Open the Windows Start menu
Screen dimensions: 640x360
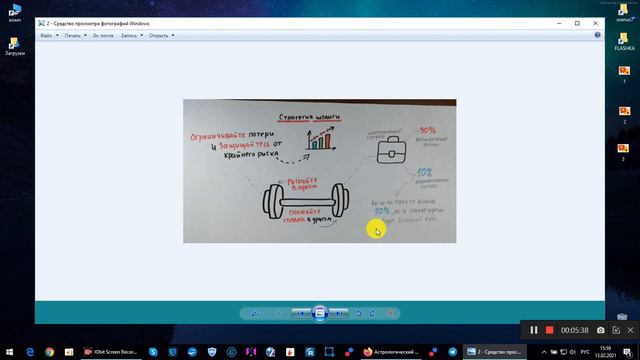pos(9,352)
